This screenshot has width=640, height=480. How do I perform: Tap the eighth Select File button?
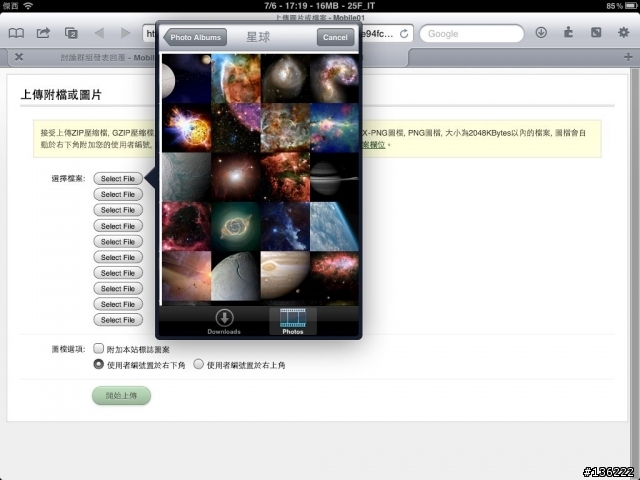(x=118, y=289)
